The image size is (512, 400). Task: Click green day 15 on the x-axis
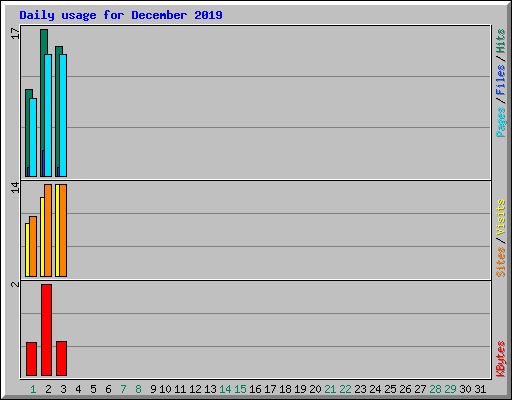(240, 389)
